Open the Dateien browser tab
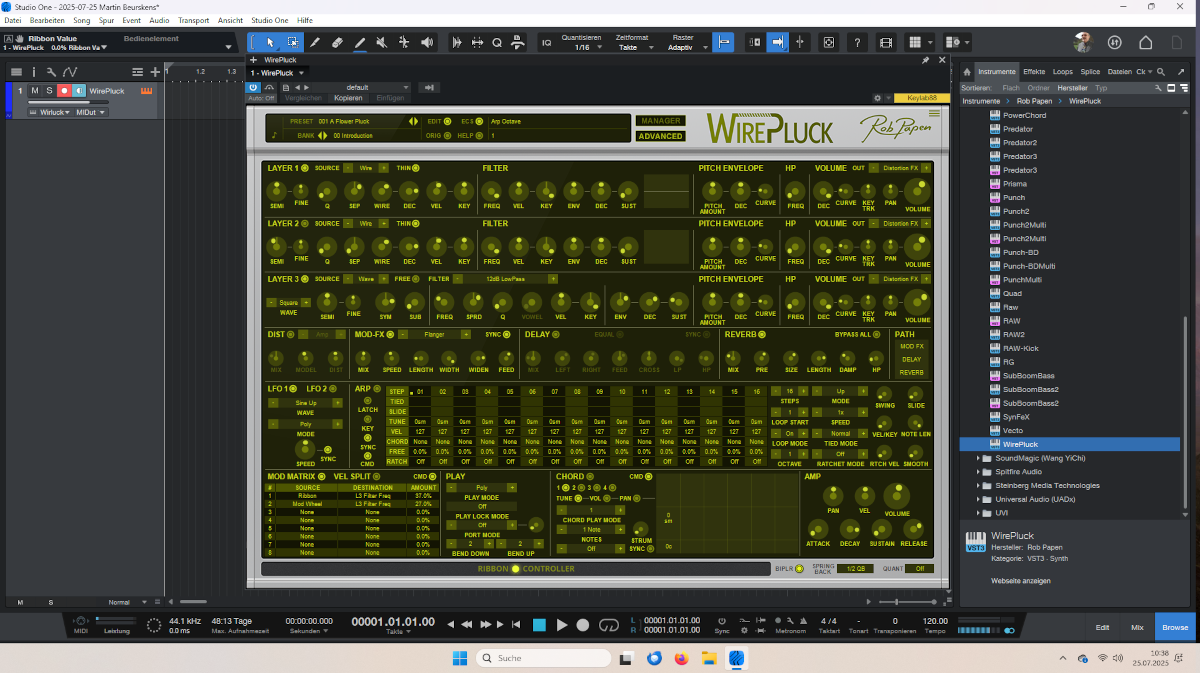This screenshot has height=673, width=1200. coord(1120,72)
